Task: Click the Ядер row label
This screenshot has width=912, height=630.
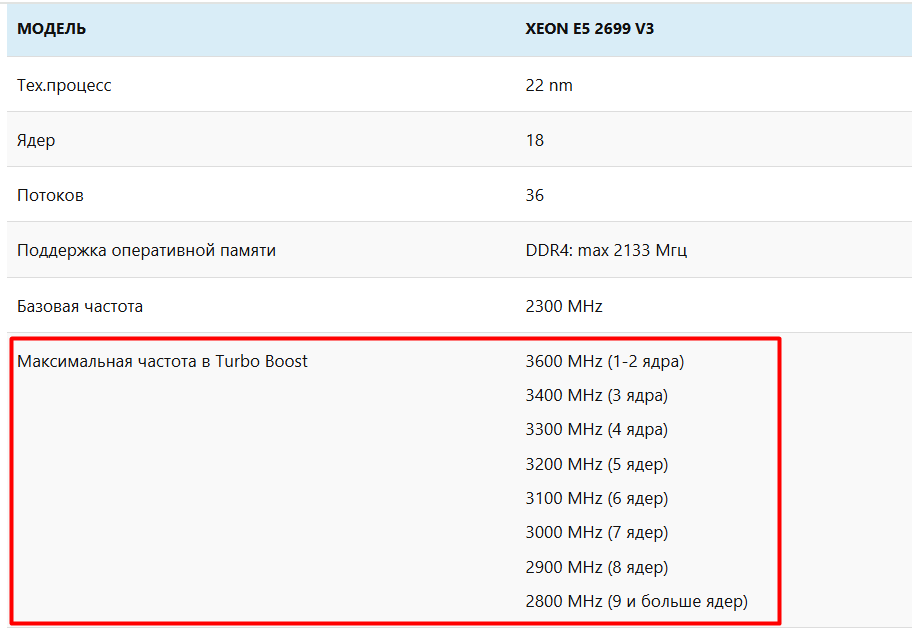Action: click(x=36, y=140)
